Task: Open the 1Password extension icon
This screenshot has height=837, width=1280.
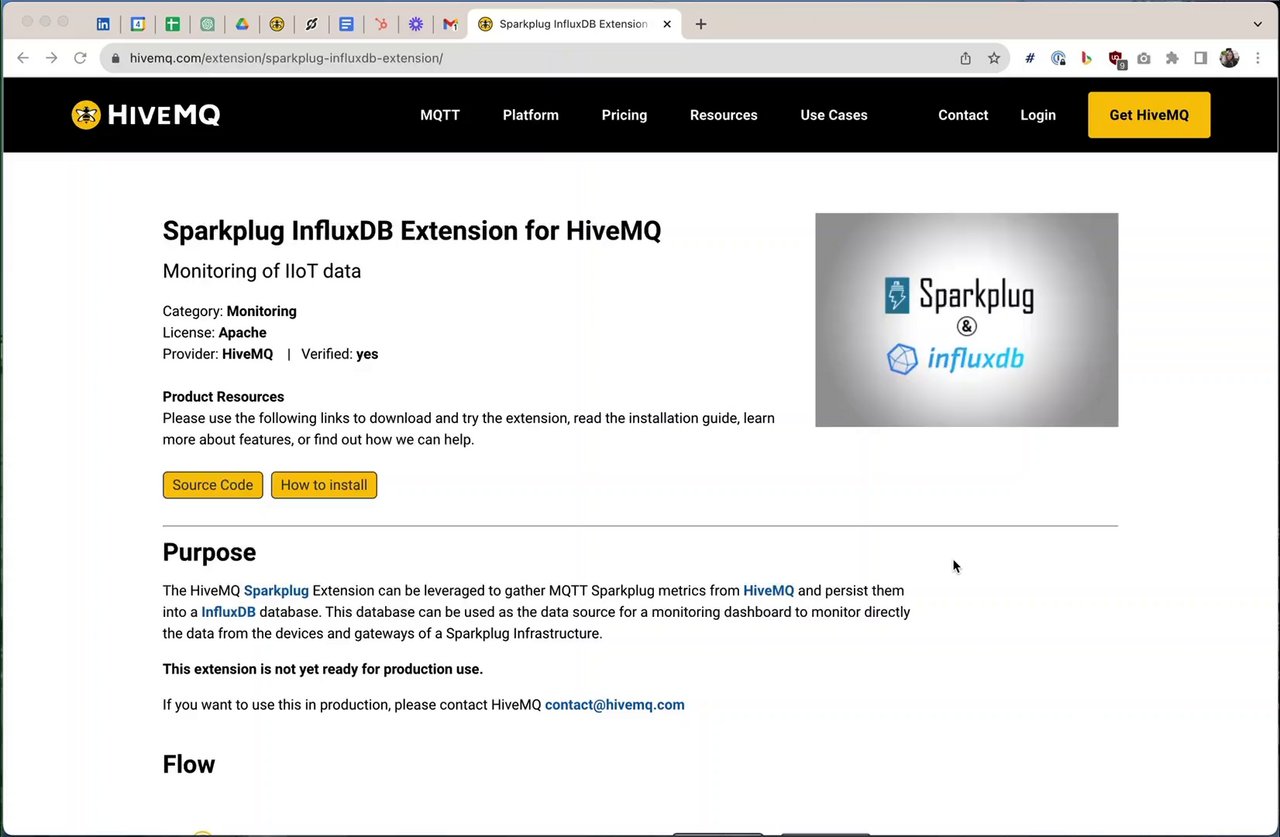Action: click(x=1058, y=58)
